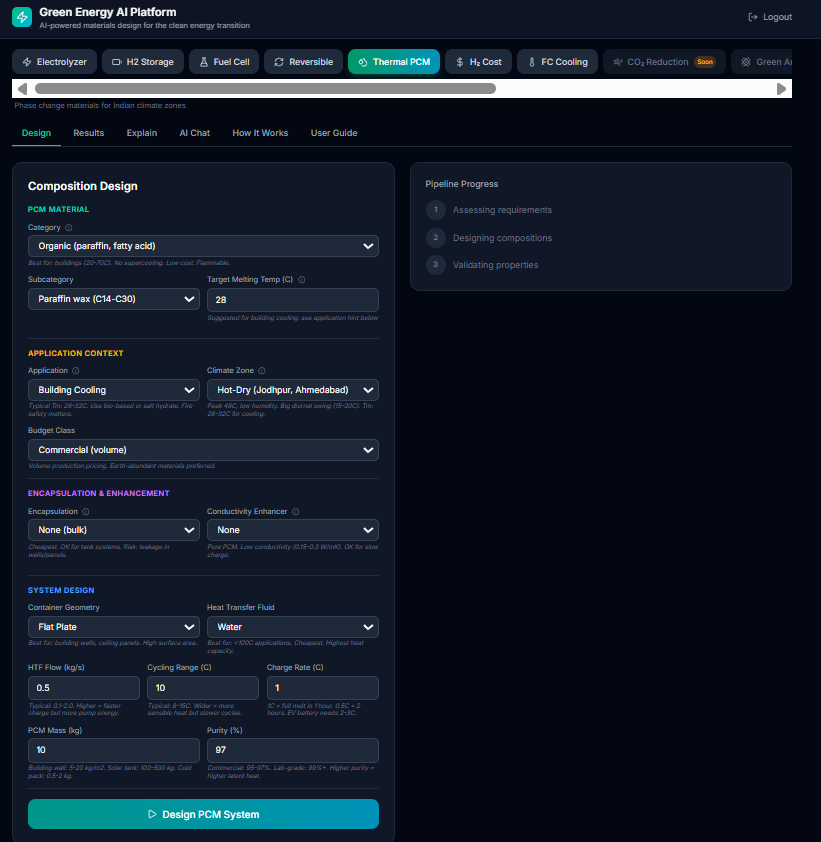Log out using the Logout link

coord(770,17)
